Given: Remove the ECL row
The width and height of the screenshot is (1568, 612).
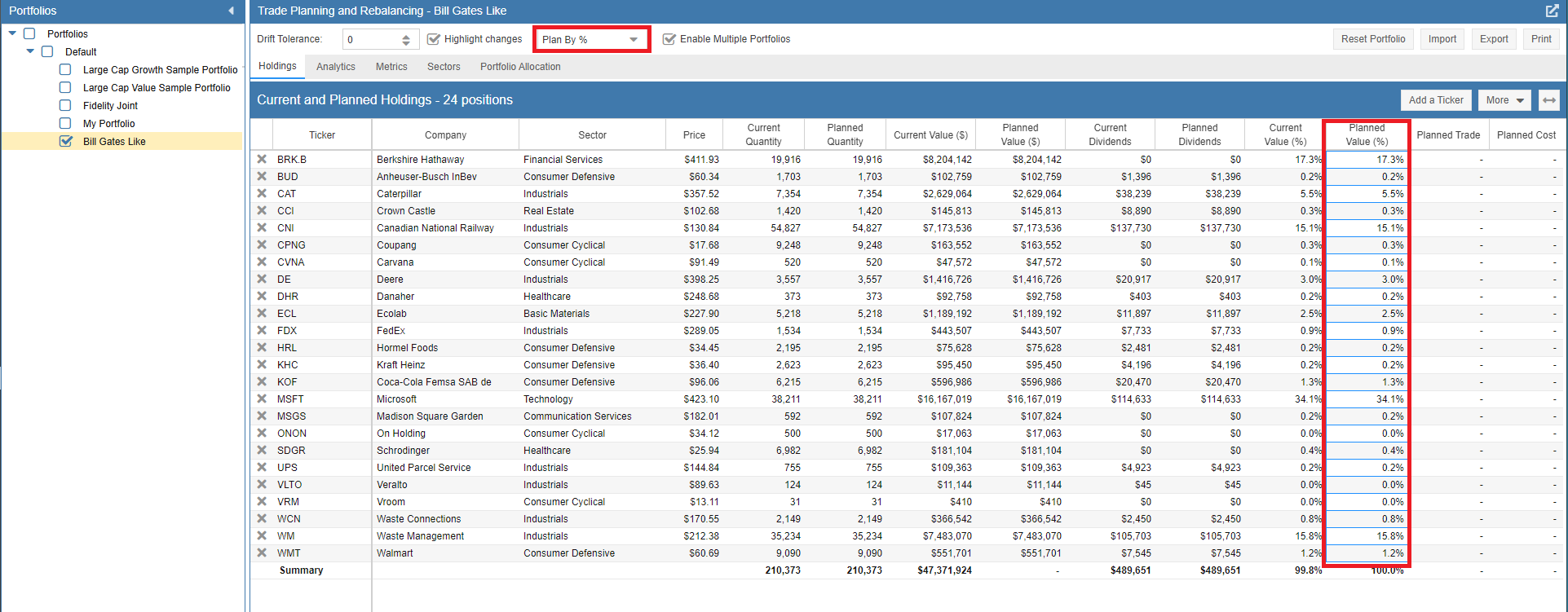Looking at the screenshot, I should tap(262, 313).
